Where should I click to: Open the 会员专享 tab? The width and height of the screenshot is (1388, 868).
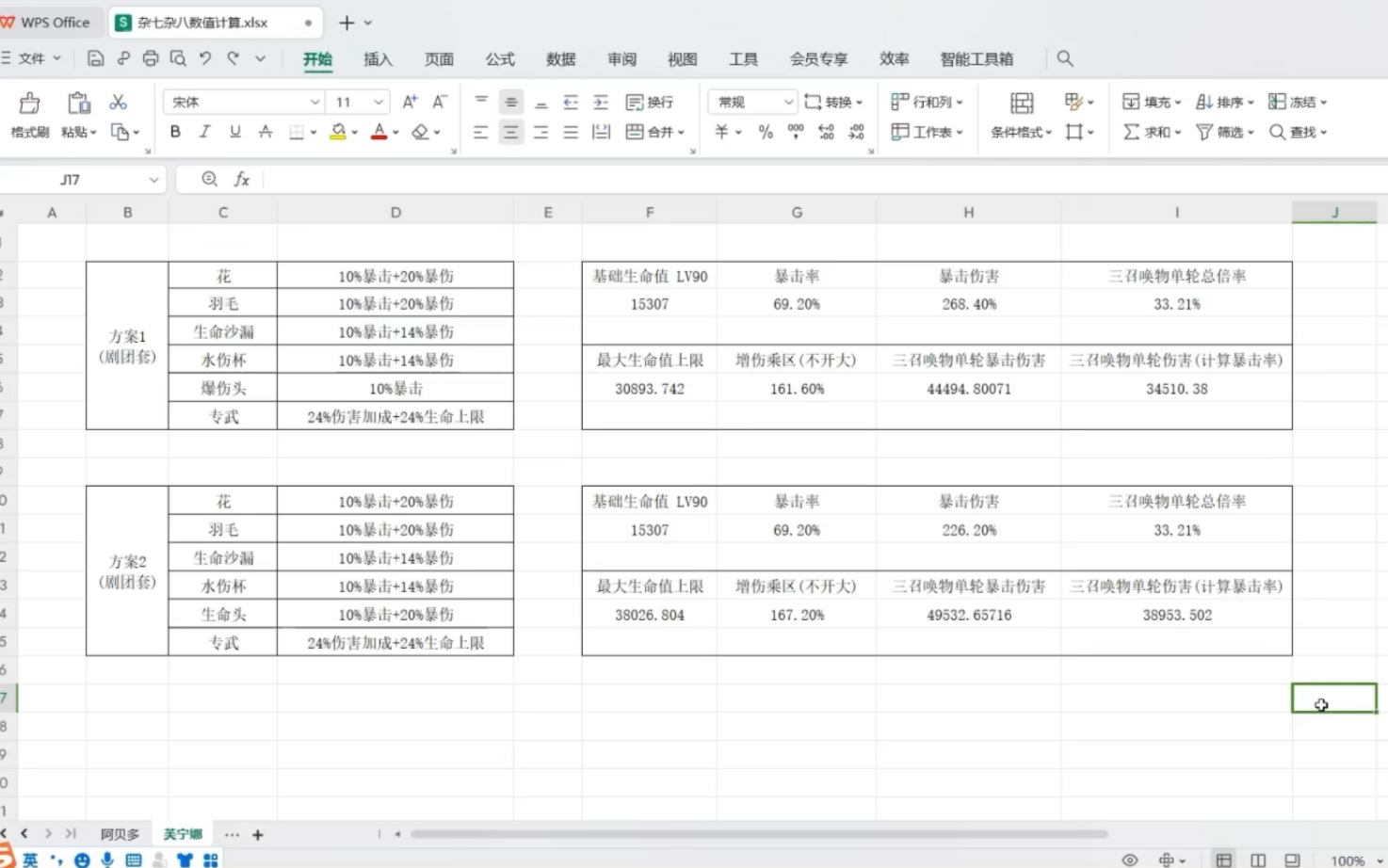(818, 59)
